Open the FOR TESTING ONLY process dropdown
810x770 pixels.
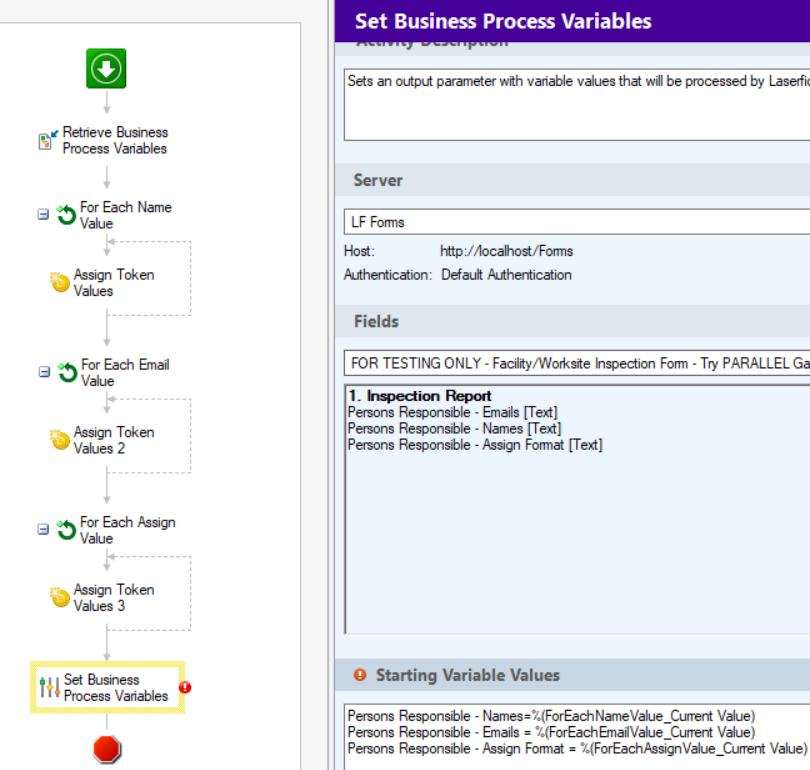pyautogui.click(x=577, y=363)
